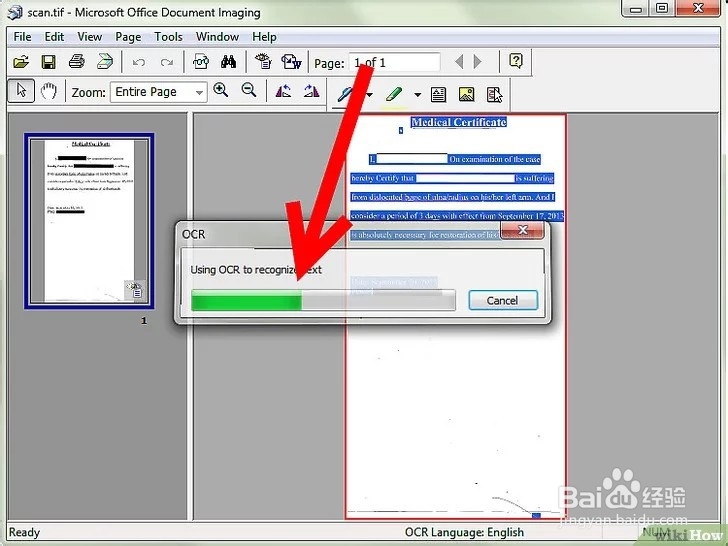Click the Zoom Out magnifier icon
Screen dimensions: 728x546
[x=249, y=90]
